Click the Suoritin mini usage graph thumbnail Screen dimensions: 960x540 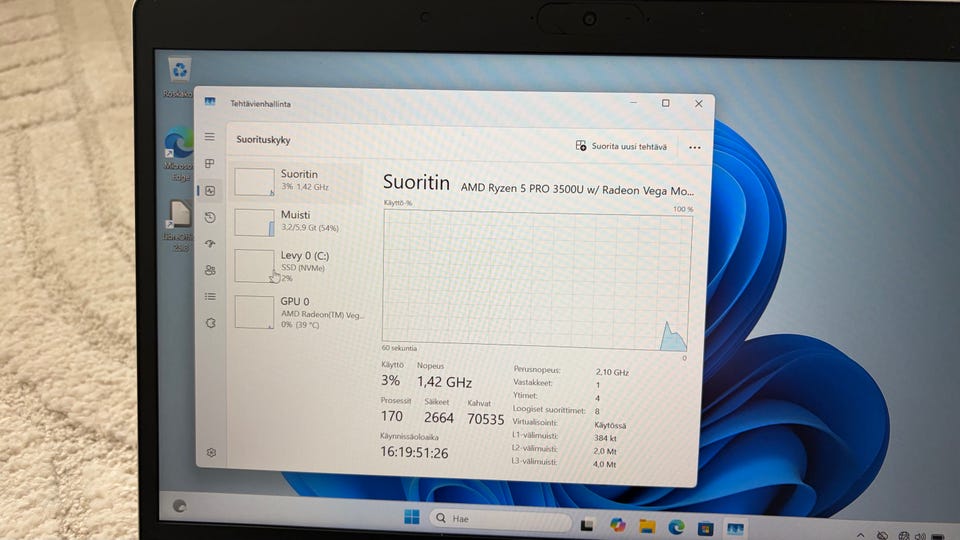tap(254, 182)
